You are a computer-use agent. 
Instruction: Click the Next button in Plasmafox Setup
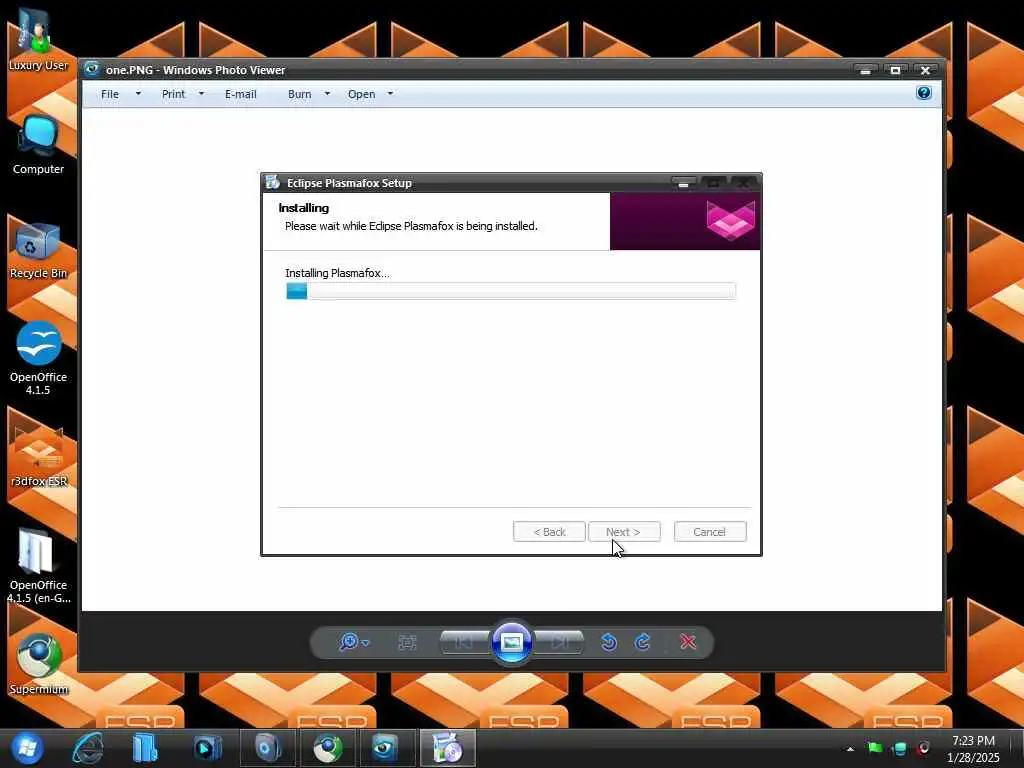[624, 532]
